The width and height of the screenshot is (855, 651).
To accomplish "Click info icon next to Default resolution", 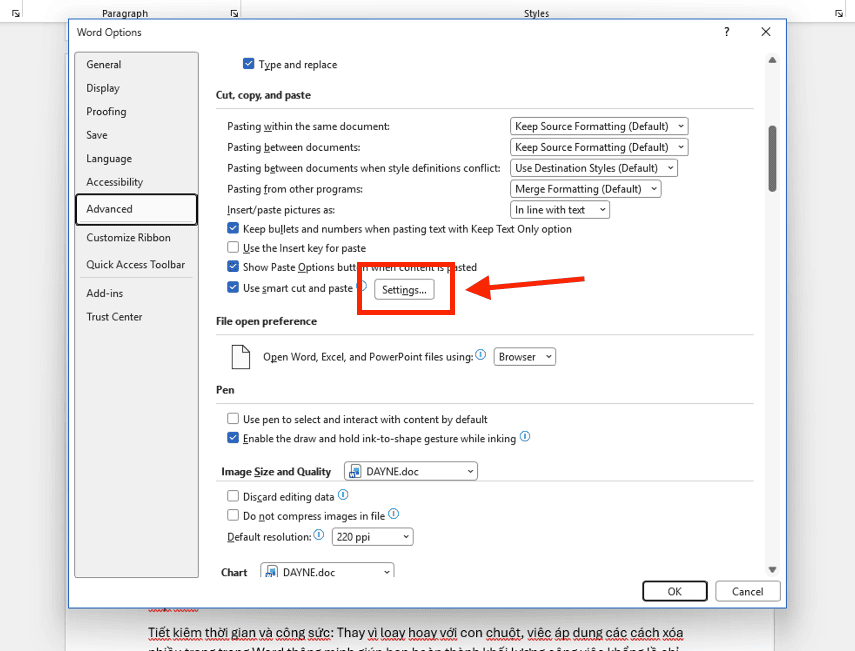I will click(x=319, y=535).
